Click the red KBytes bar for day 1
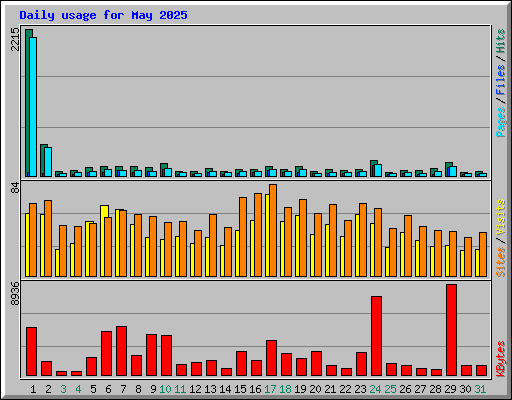Viewport: 512px width, 400px height. click(31, 351)
